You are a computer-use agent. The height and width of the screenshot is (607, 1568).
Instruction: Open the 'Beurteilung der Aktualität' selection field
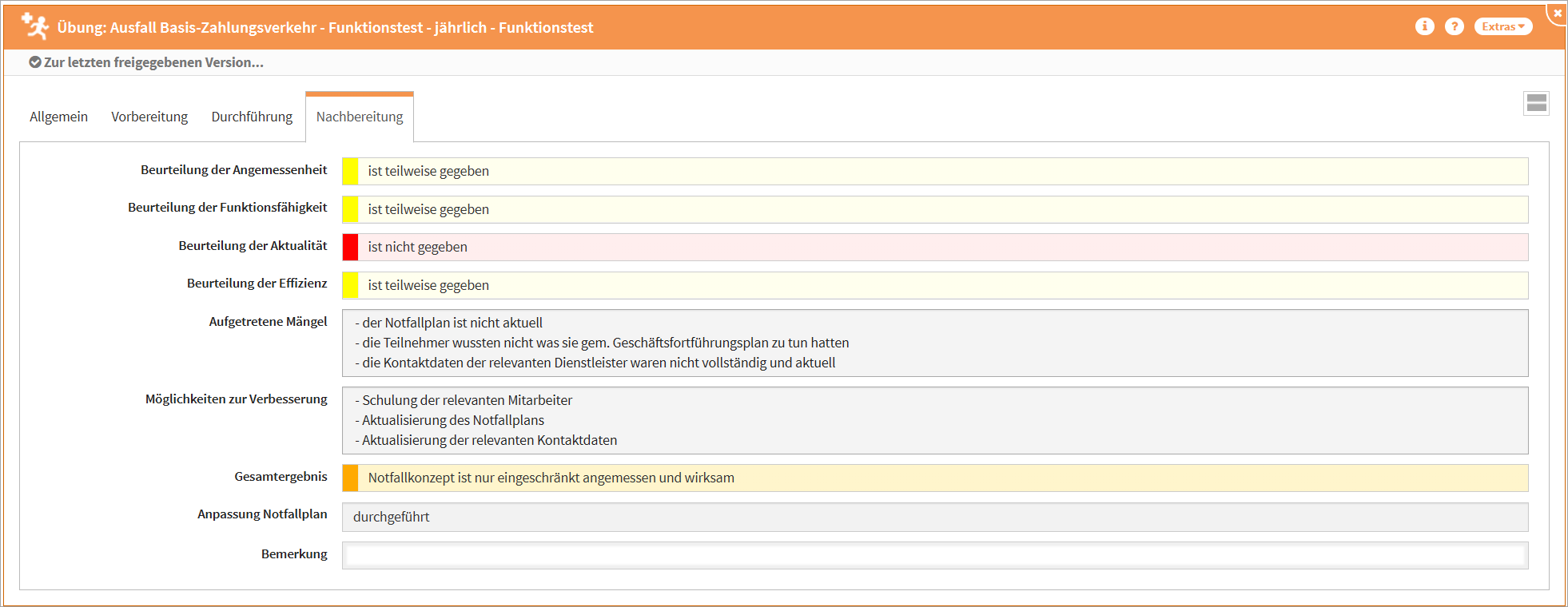pyautogui.click(x=935, y=247)
